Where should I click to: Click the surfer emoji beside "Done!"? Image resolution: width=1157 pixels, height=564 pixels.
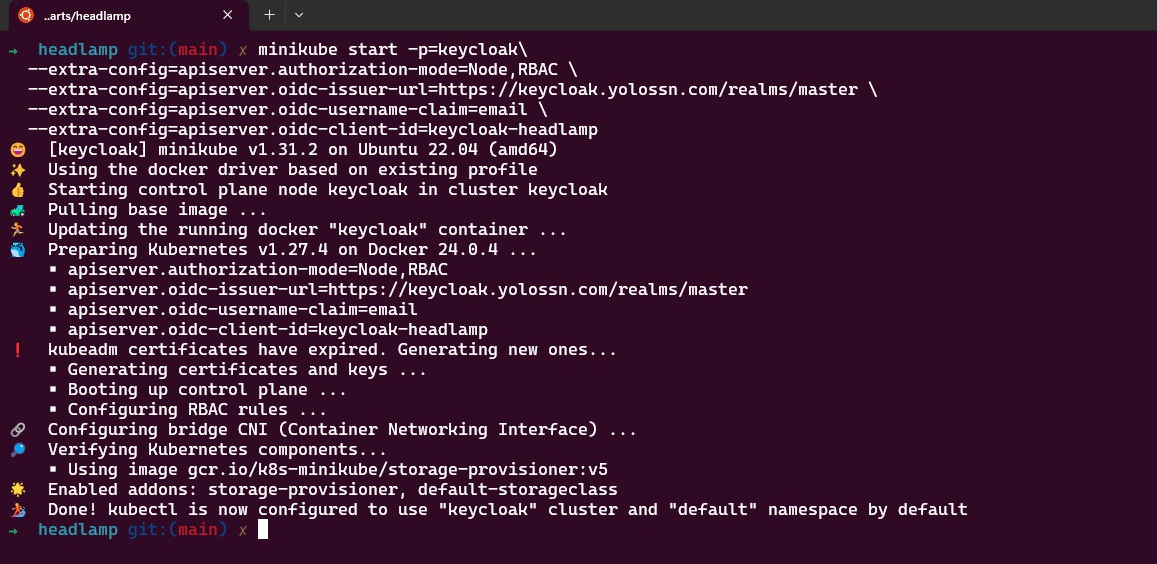pyautogui.click(x=17, y=510)
